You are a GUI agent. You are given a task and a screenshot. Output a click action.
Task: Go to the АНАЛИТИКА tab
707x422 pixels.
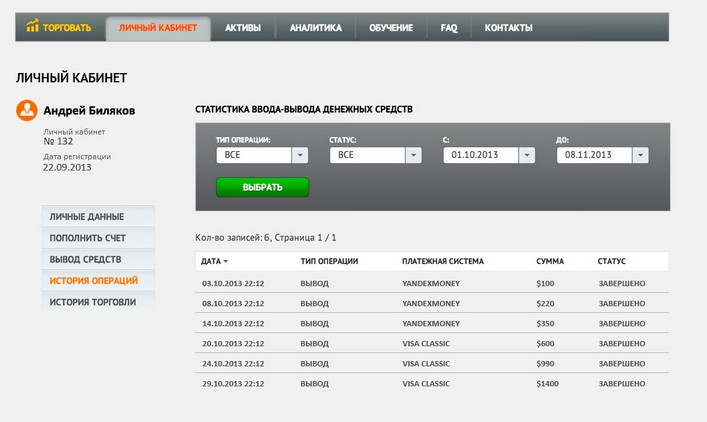tap(316, 28)
